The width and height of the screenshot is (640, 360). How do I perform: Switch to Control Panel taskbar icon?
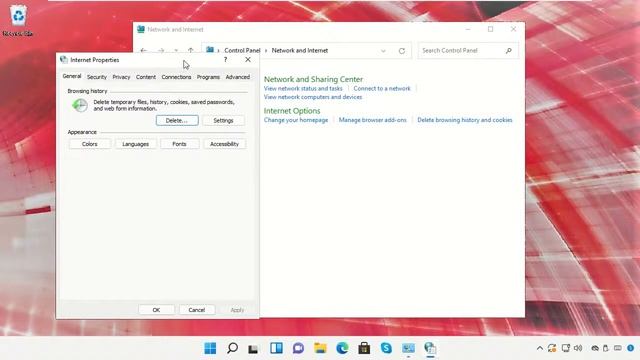(408, 348)
